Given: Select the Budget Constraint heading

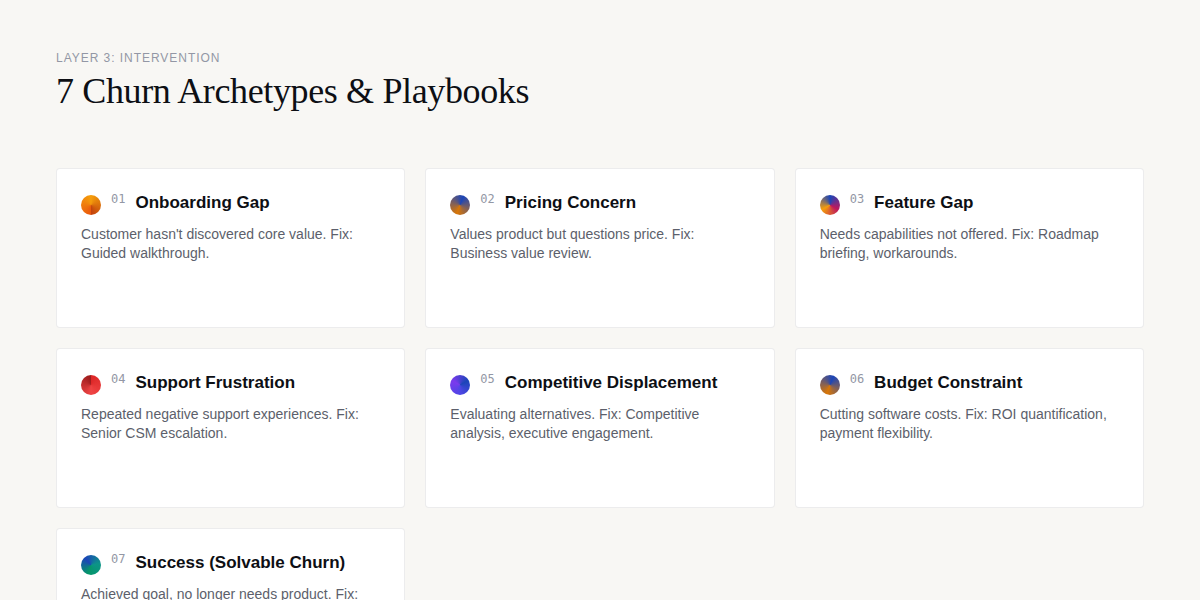Looking at the screenshot, I should pyautogui.click(x=948, y=382).
